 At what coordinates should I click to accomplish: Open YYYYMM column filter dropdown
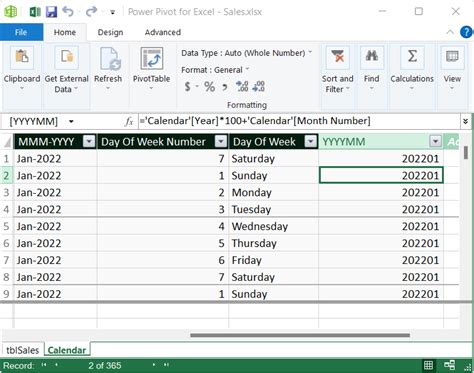[x=435, y=141]
